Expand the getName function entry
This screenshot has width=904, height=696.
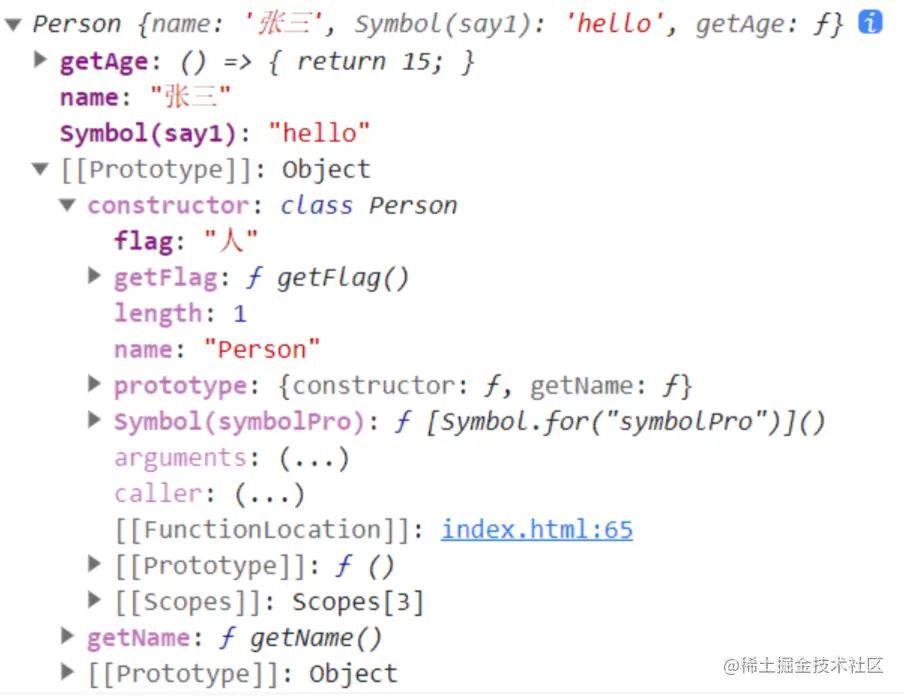tap(67, 636)
